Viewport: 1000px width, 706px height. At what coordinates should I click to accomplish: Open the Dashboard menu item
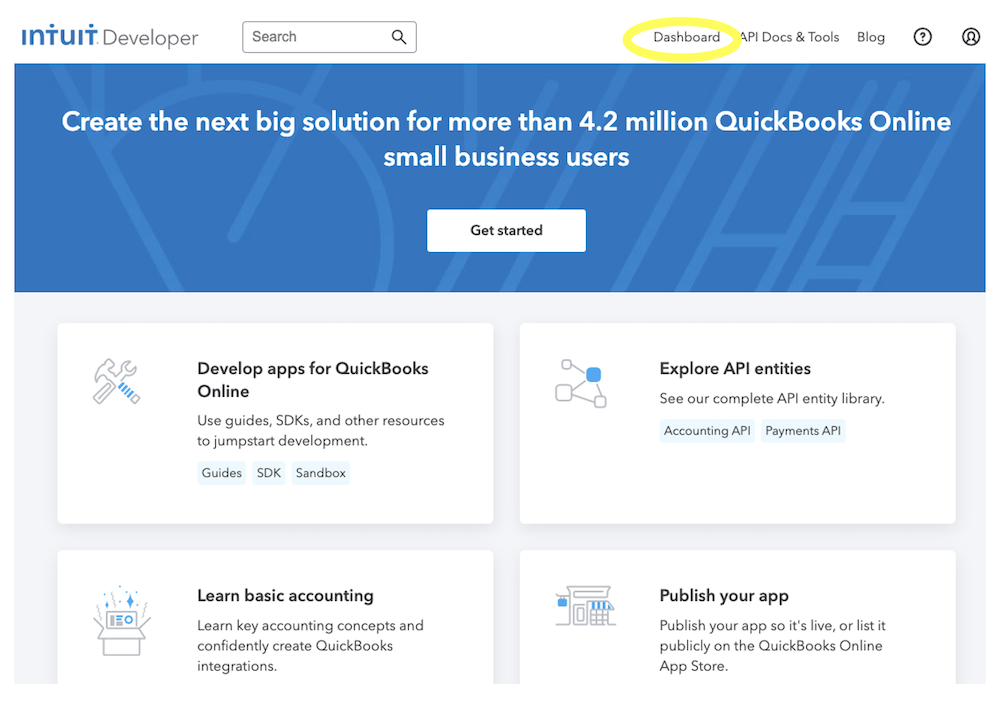click(686, 37)
